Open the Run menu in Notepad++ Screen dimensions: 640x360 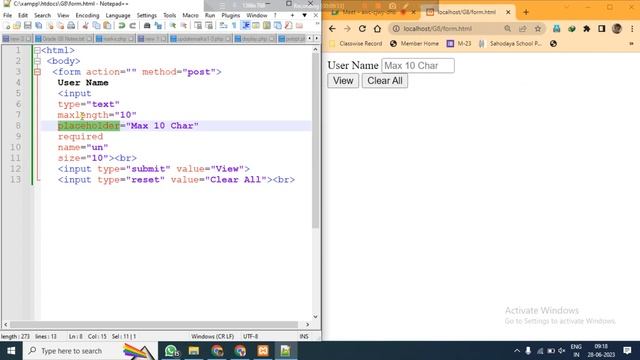tap(210, 15)
